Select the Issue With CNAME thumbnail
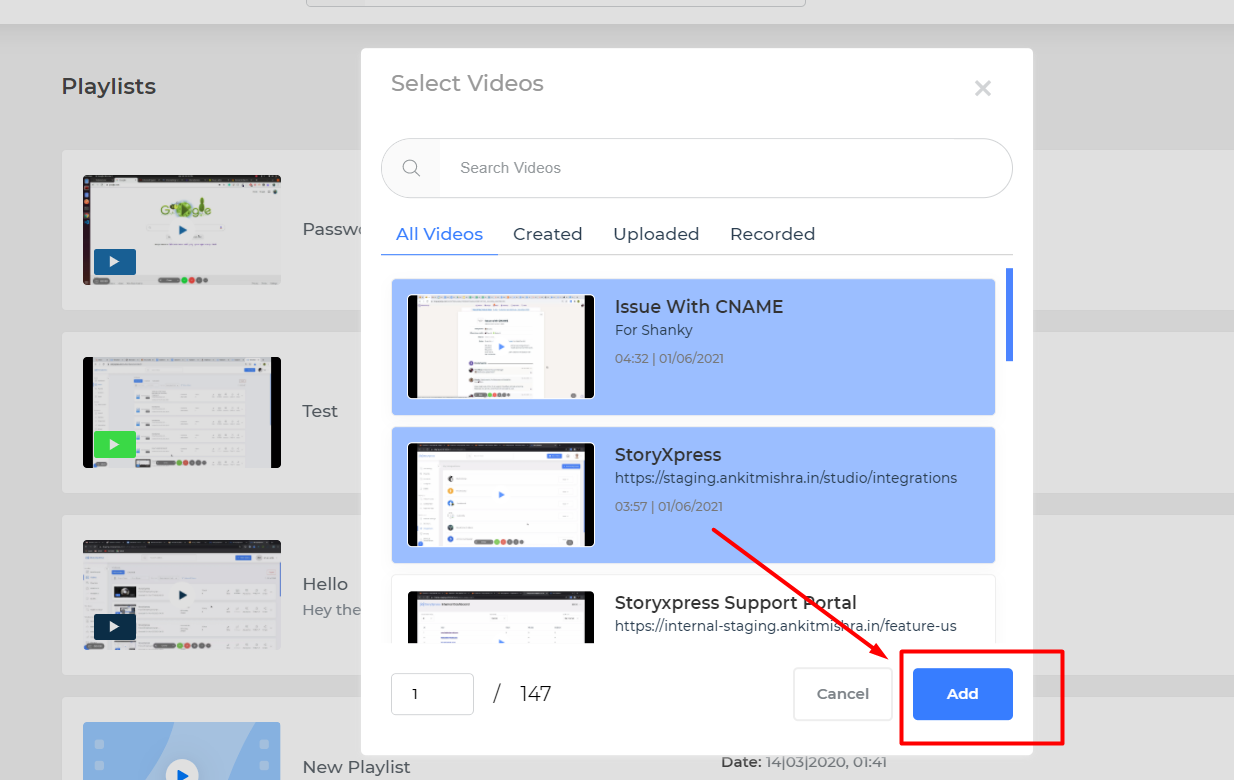This screenshot has height=780, width=1234. pos(501,347)
